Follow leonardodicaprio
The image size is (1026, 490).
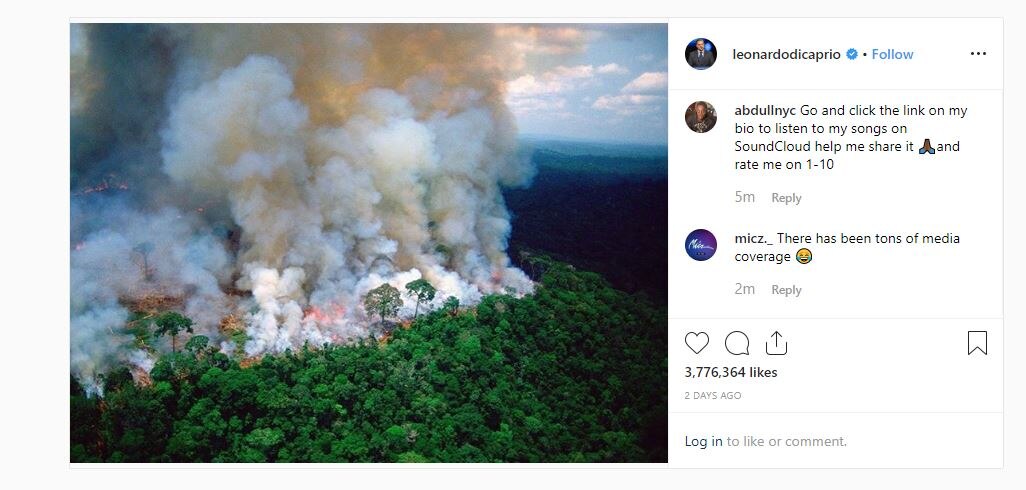892,54
